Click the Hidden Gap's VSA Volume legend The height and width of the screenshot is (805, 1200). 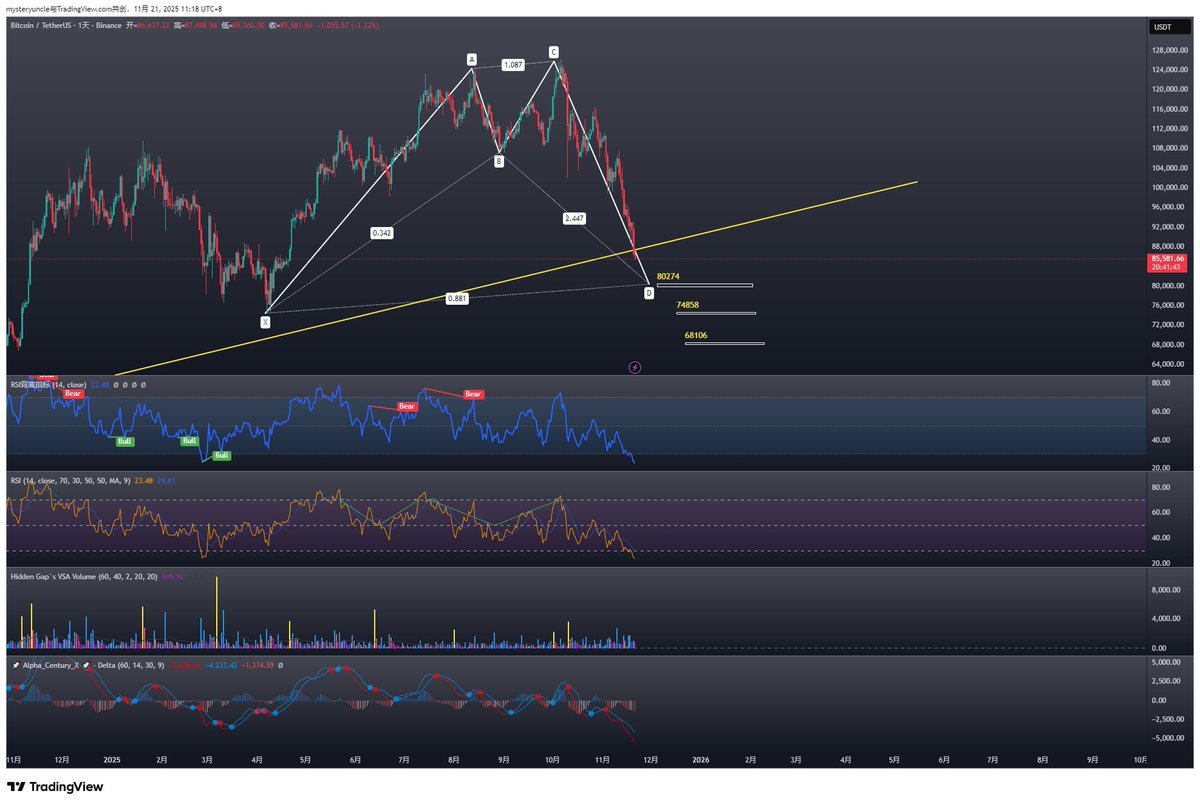coord(83,577)
